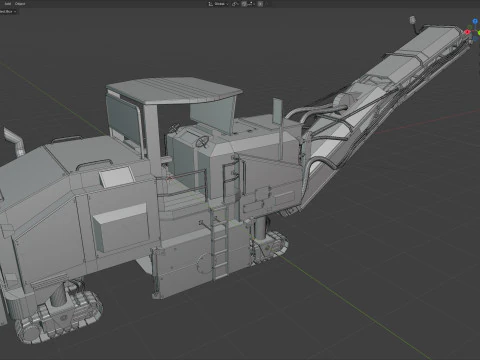Image resolution: width=480 pixels, height=360 pixels.
Task: Toggle the Snap magnet button
Action: tap(244, 4)
